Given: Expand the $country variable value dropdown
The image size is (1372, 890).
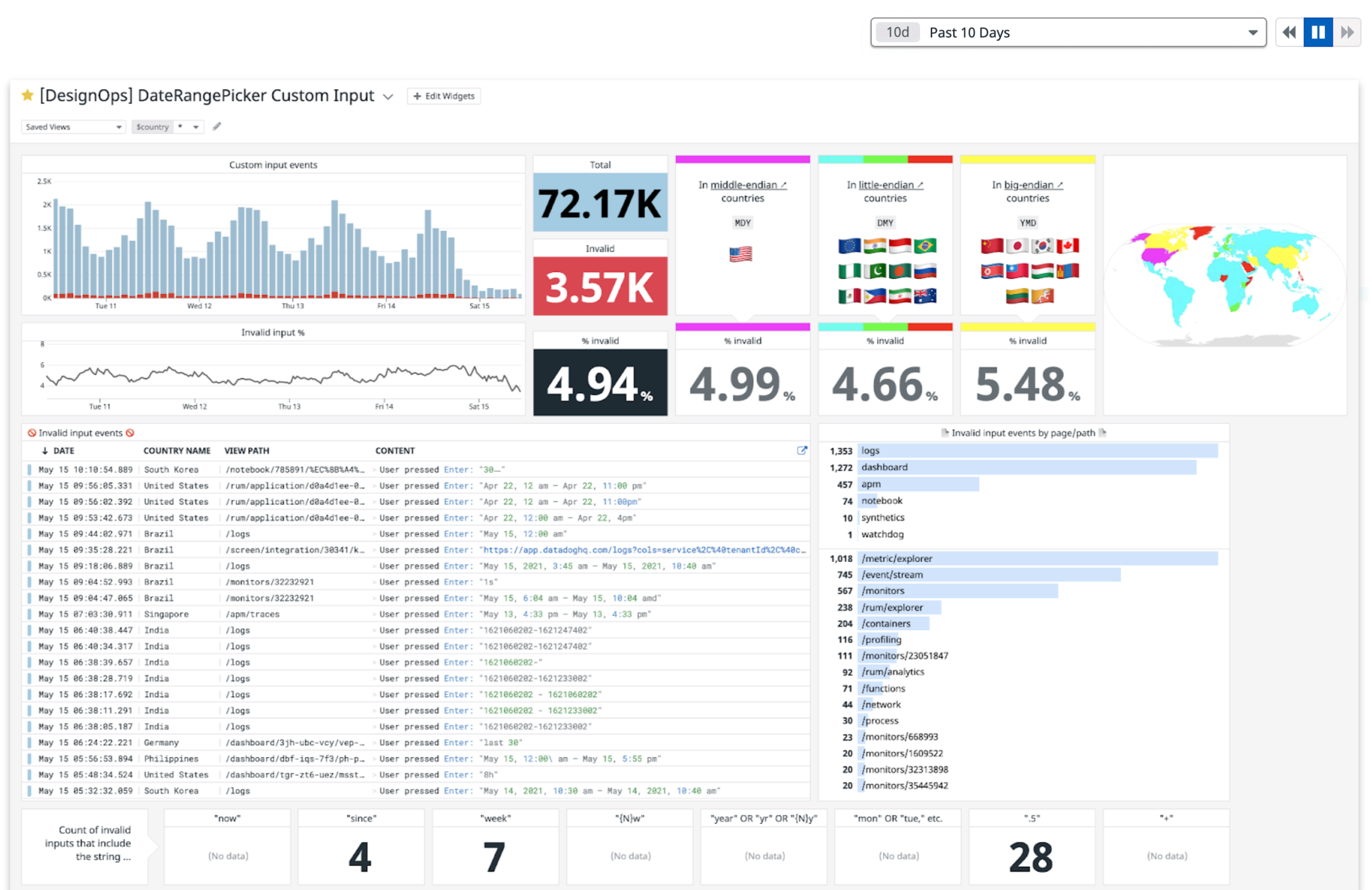Looking at the screenshot, I should pos(196,126).
